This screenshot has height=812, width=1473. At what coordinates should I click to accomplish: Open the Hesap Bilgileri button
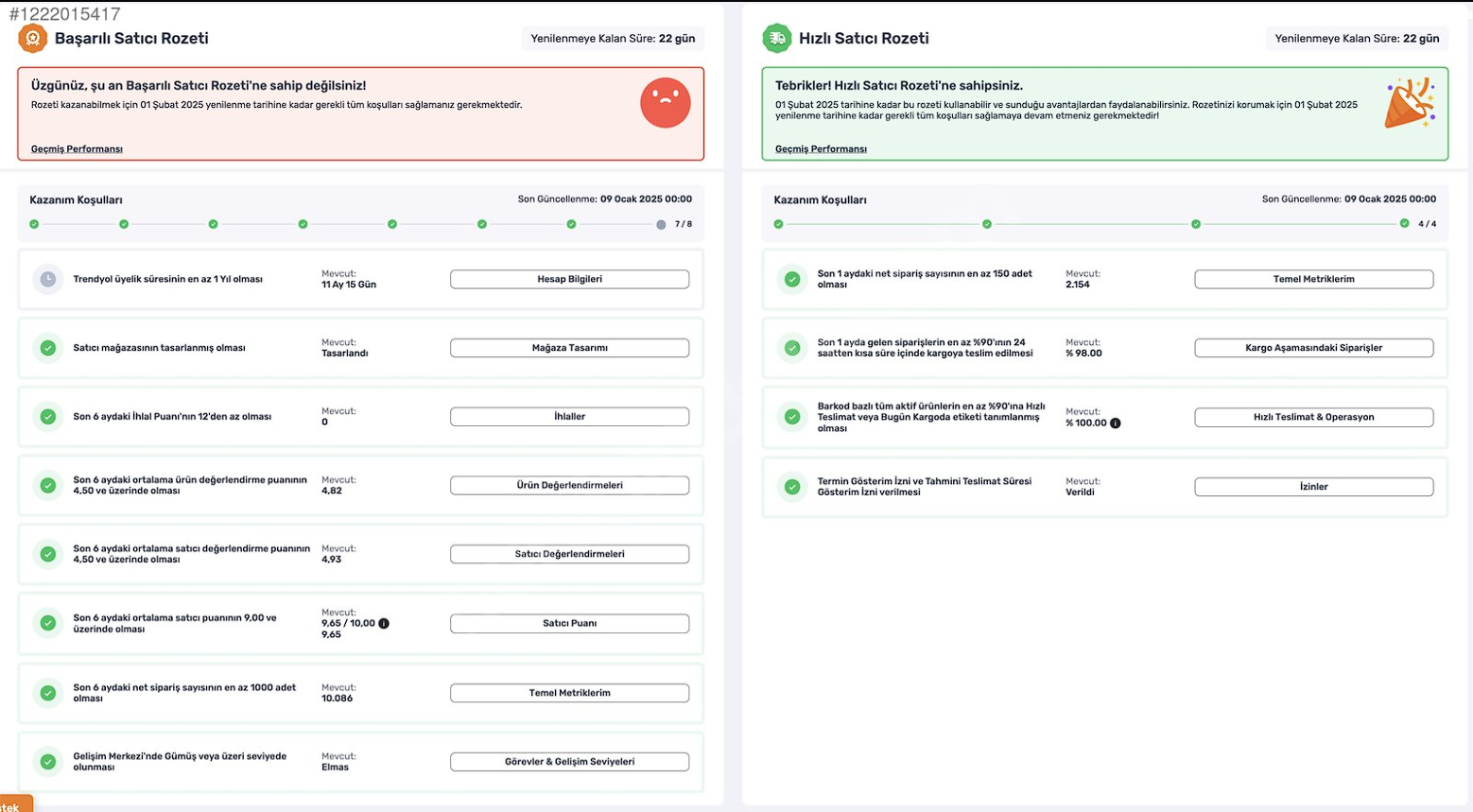(569, 279)
